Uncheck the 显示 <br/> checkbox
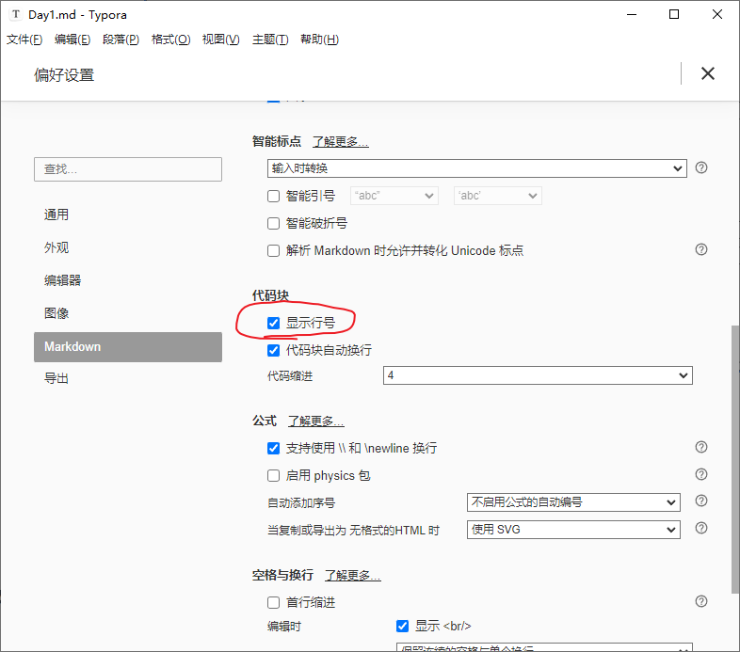This screenshot has width=740, height=652. pyautogui.click(x=402, y=626)
